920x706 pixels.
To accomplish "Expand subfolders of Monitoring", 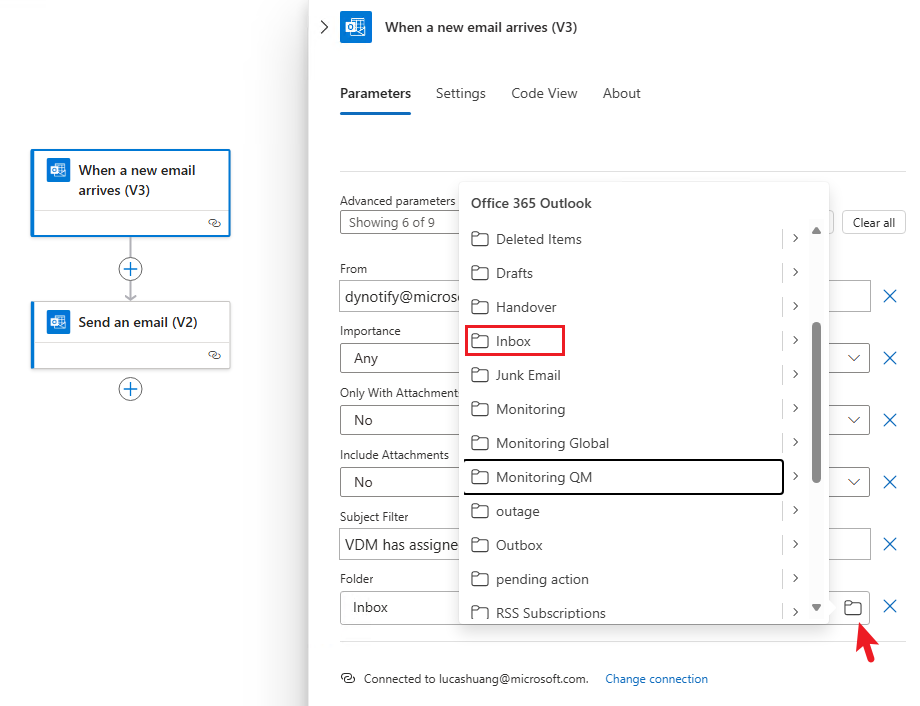I will coord(796,408).
